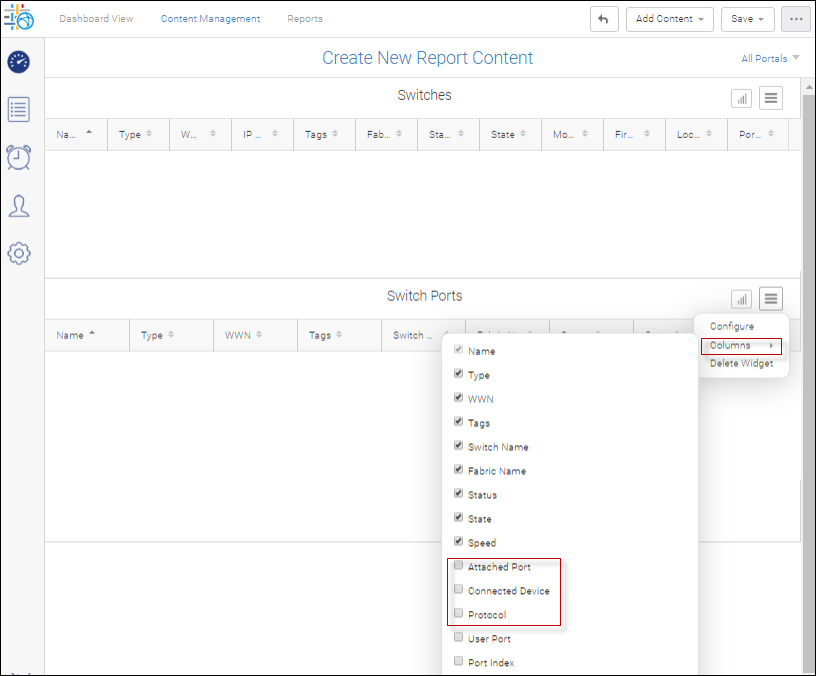
Task: Open the alarm clock sidebar icon
Action: coord(18,157)
